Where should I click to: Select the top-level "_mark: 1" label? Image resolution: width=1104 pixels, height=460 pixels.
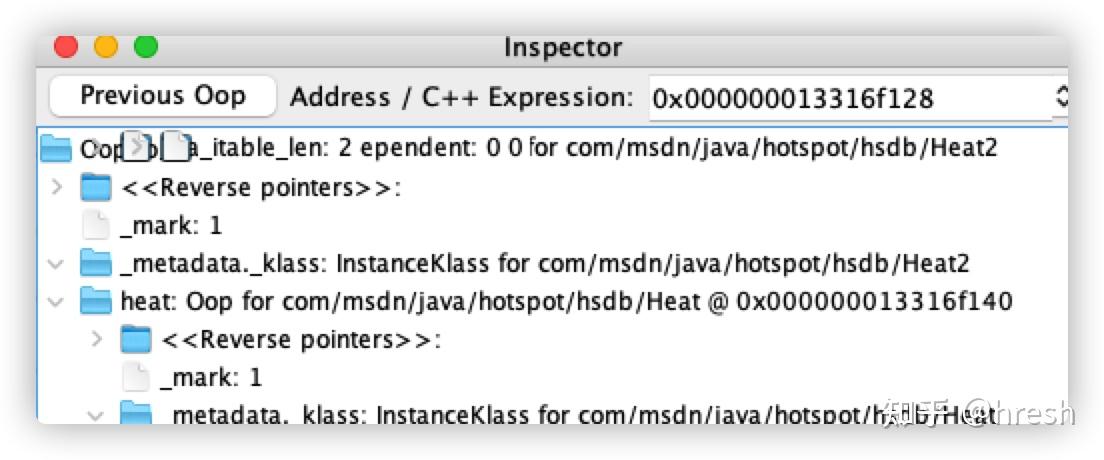coord(171,225)
